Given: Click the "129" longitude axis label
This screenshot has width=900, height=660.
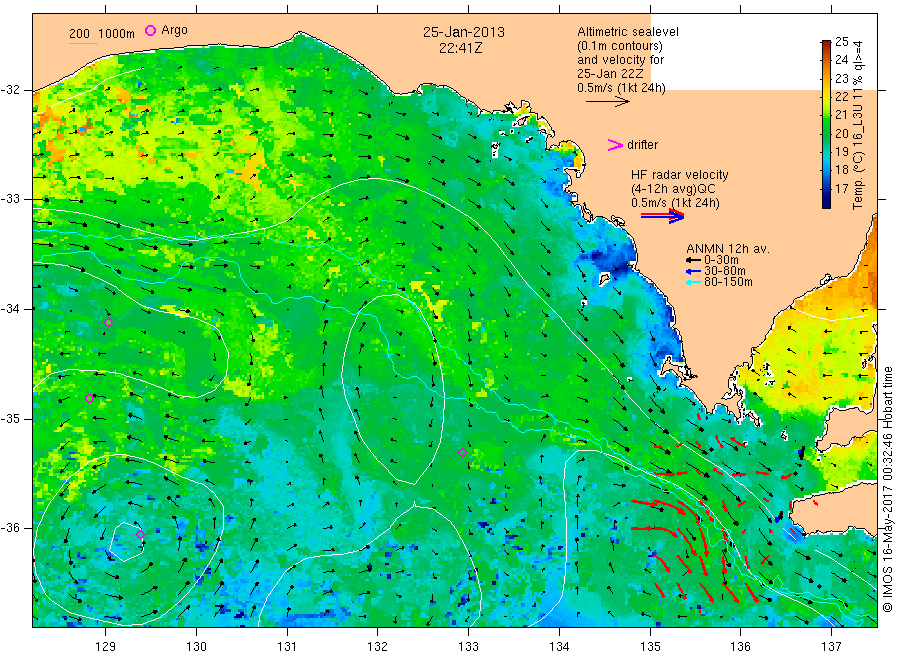Looking at the screenshot, I should point(106,647).
